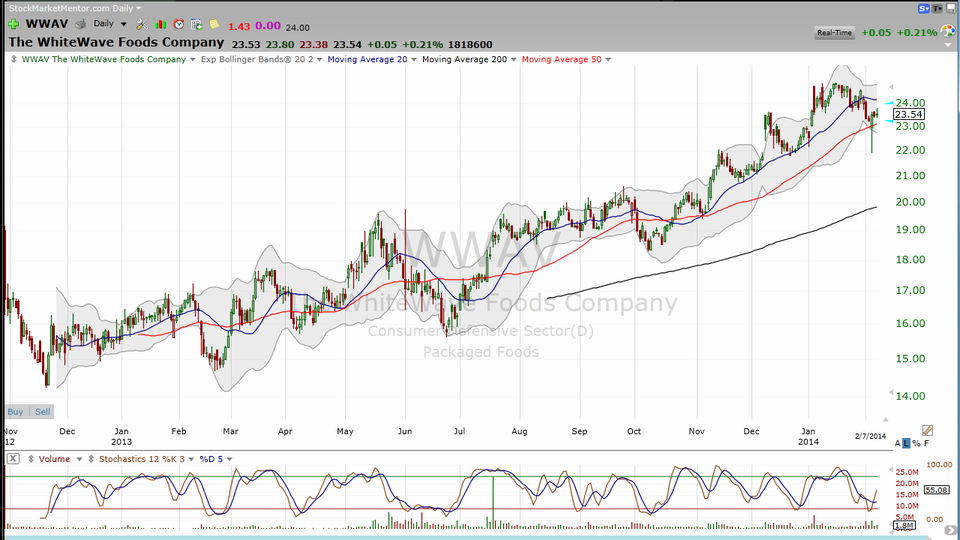Click the scroll right arrow at bottom corner
The image size is (960, 540).
click(x=950, y=530)
